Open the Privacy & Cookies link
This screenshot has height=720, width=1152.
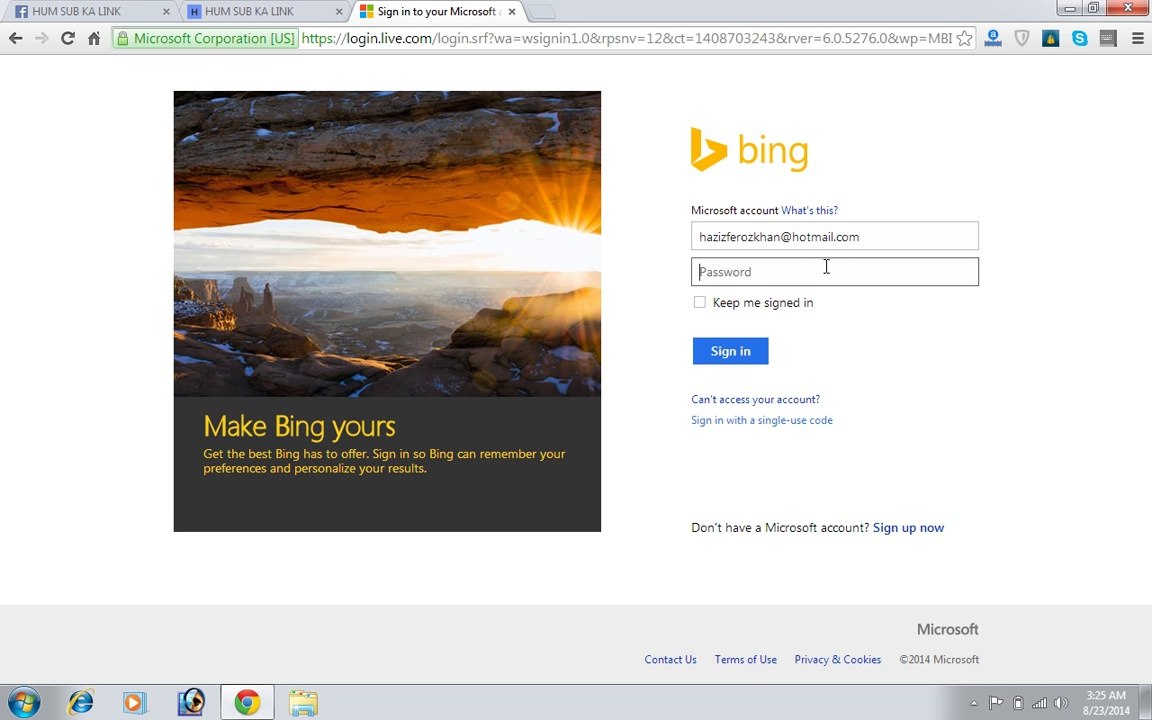coord(838,660)
